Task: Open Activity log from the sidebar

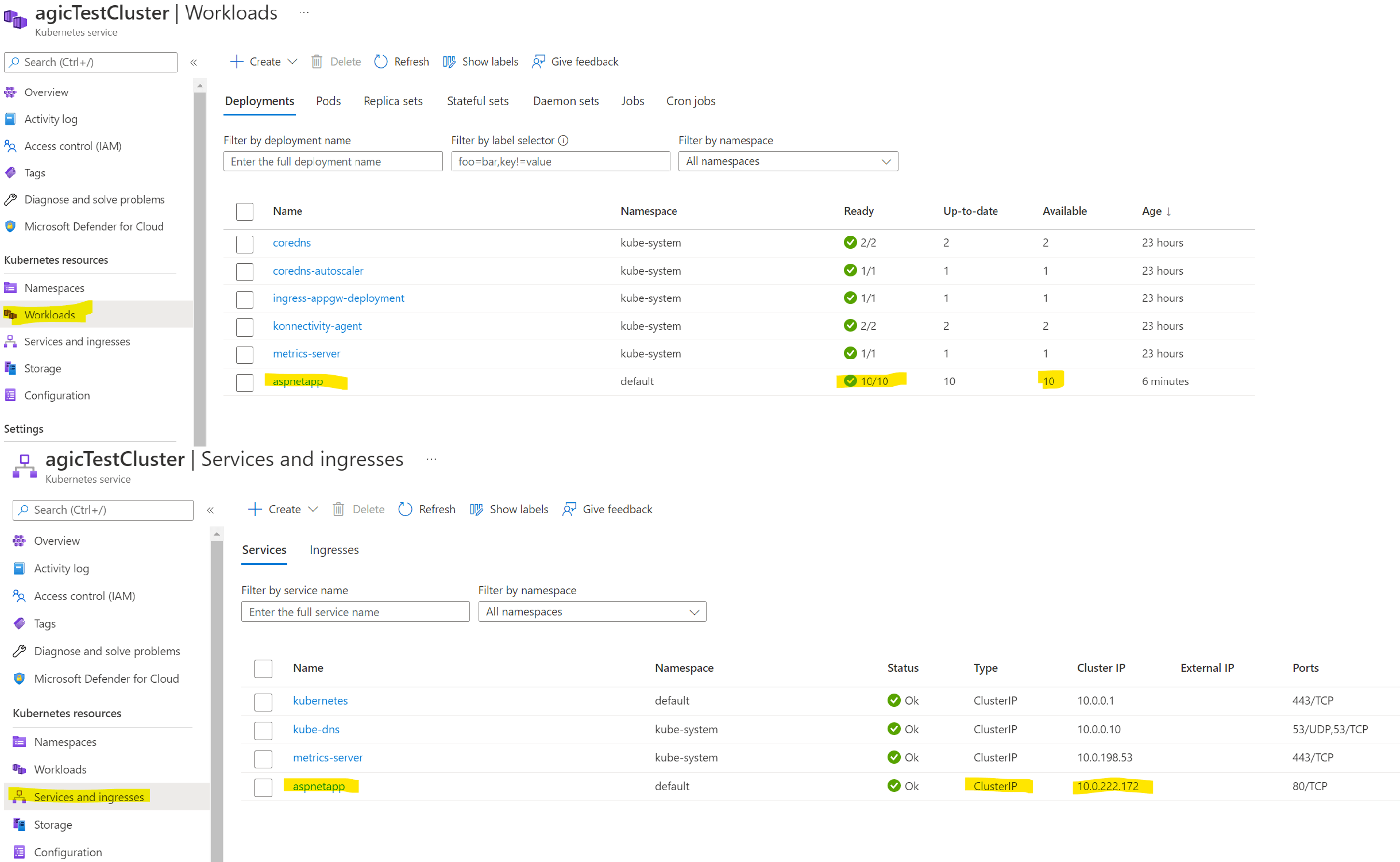Action: click(x=51, y=118)
